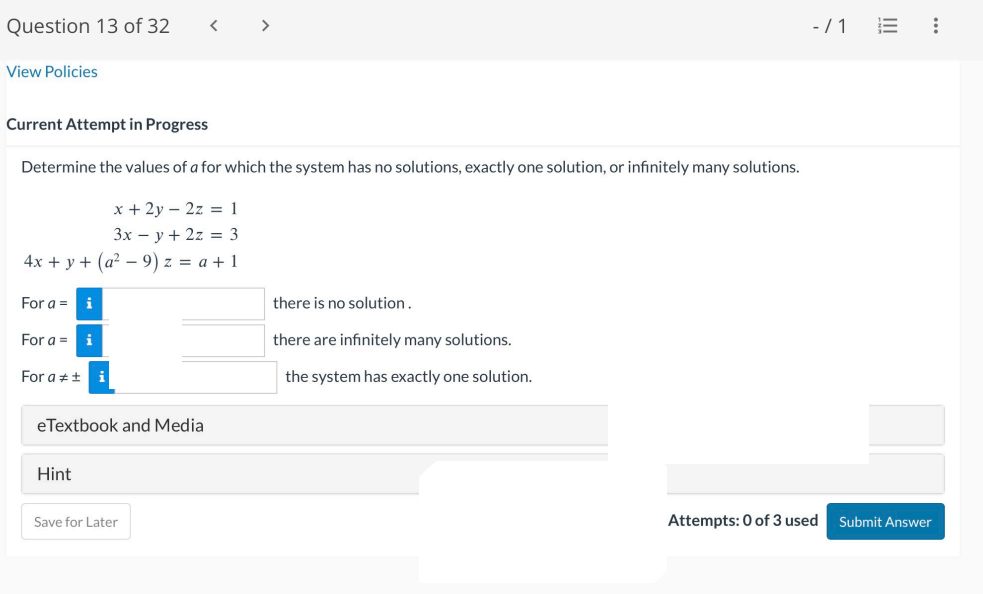The width and height of the screenshot is (983, 594).
Task: Click info icon beside the no solution field
Action: point(90,303)
